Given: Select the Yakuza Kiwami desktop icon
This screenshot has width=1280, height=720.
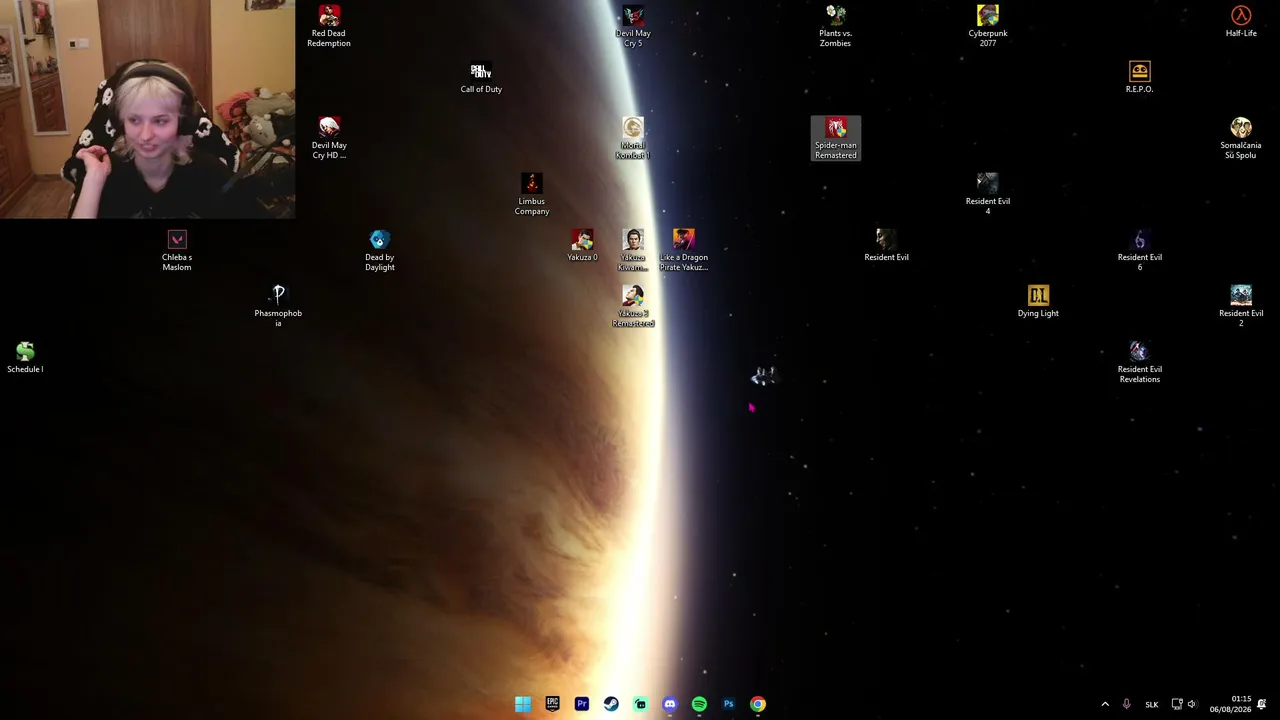Looking at the screenshot, I should [x=633, y=250].
